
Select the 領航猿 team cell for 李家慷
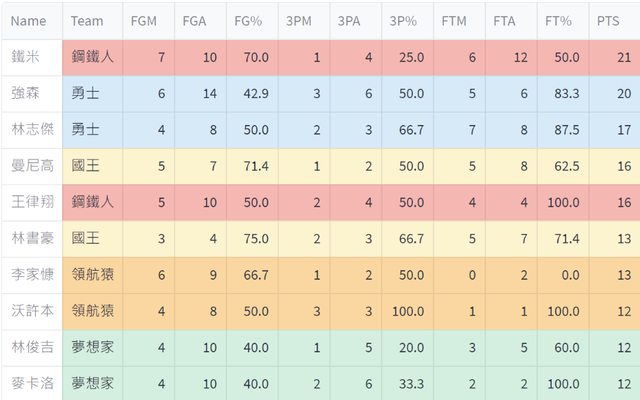pyautogui.click(x=92, y=274)
